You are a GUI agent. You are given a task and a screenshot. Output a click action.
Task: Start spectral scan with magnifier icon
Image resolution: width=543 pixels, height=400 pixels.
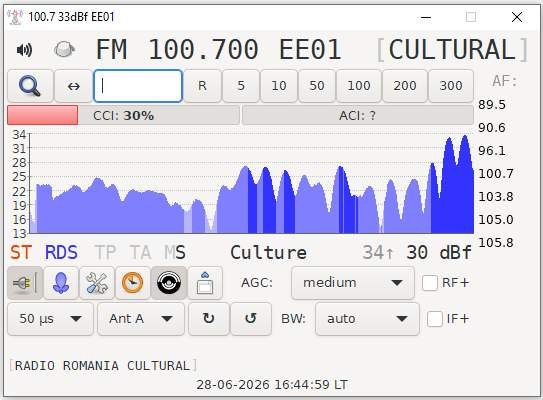(x=30, y=86)
